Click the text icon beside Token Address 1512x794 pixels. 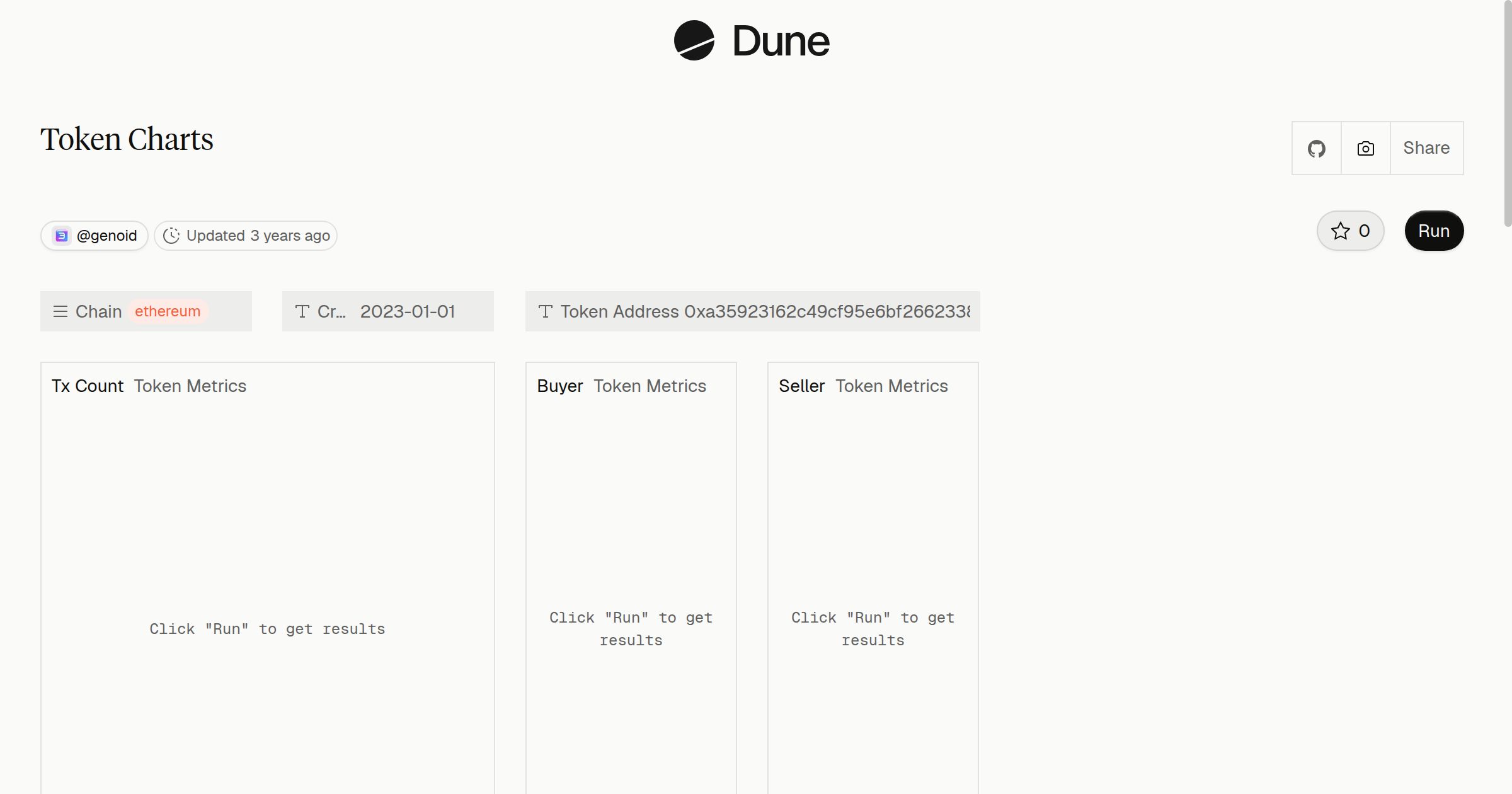click(546, 311)
